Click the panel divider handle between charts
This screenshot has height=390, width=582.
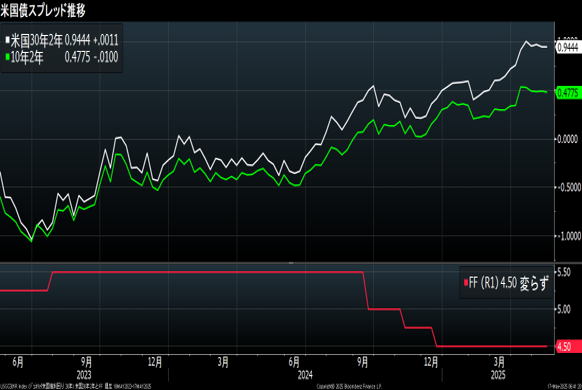point(291,263)
